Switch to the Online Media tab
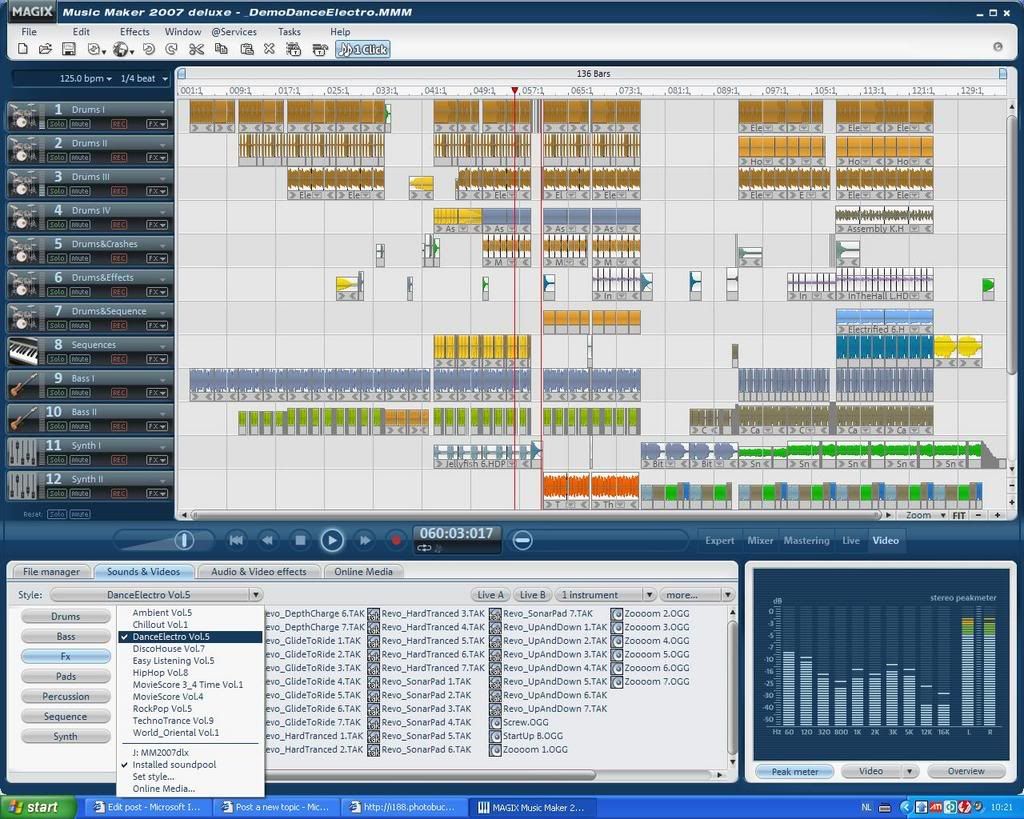 pos(364,571)
